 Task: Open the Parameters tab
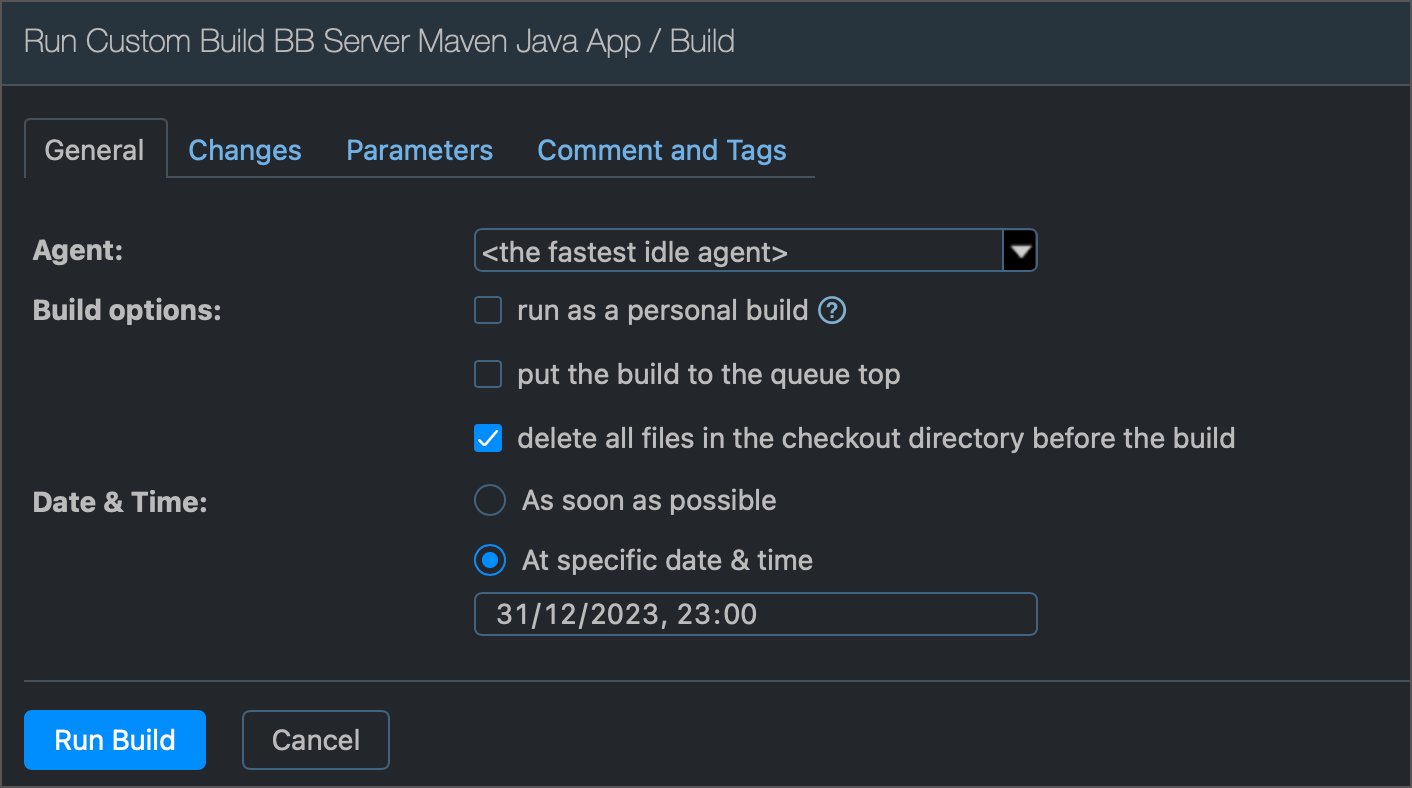419,149
